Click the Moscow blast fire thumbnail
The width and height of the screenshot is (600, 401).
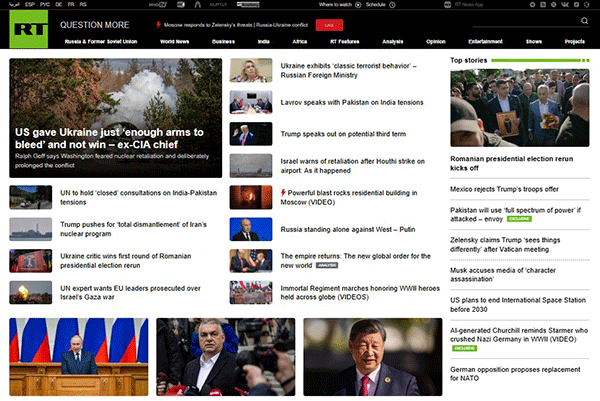click(x=251, y=197)
